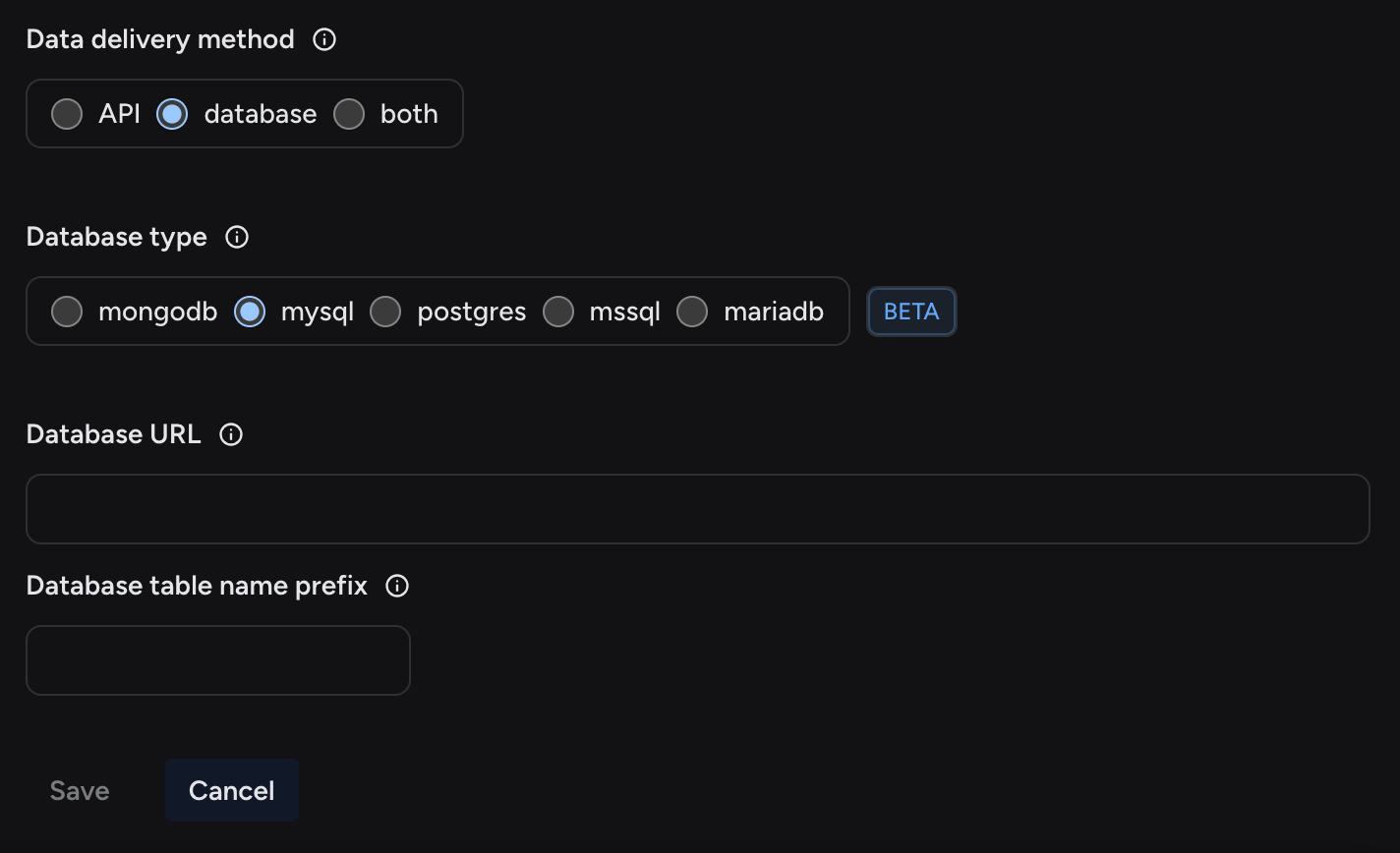Click the Database type heading label
The image size is (1400, 853).
pos(117,237)
